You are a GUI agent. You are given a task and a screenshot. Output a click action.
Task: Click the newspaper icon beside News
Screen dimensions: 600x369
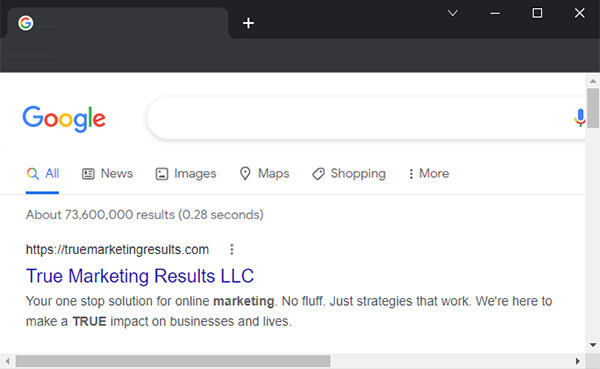[x=88, y=174]
